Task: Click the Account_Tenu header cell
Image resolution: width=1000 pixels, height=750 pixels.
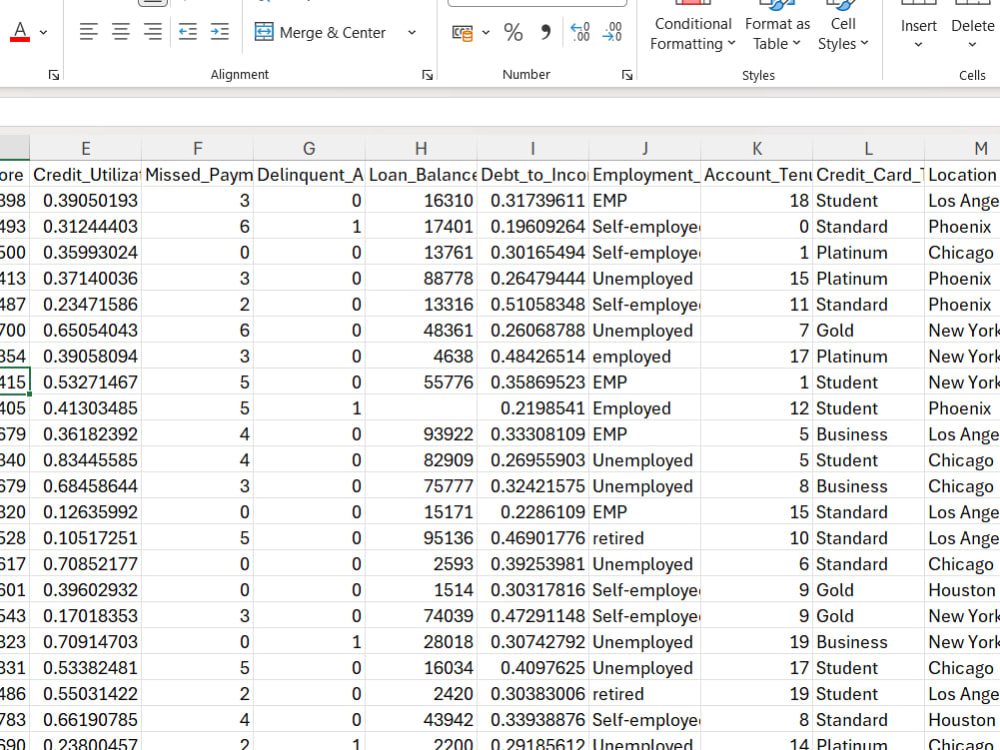Action: pos(757,175)
